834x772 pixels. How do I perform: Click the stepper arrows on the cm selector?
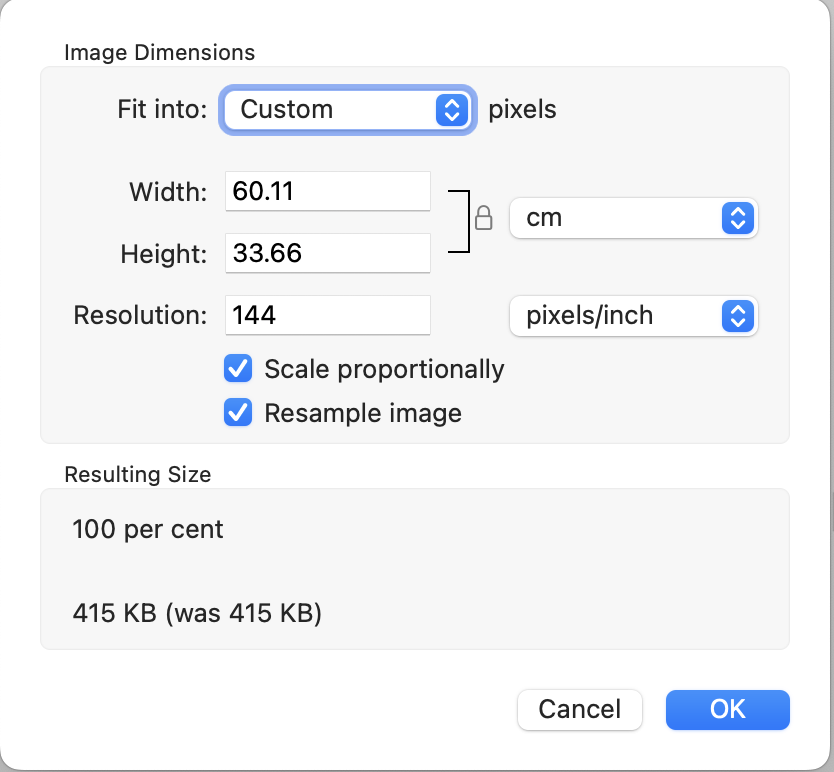(x=737, y=218)
